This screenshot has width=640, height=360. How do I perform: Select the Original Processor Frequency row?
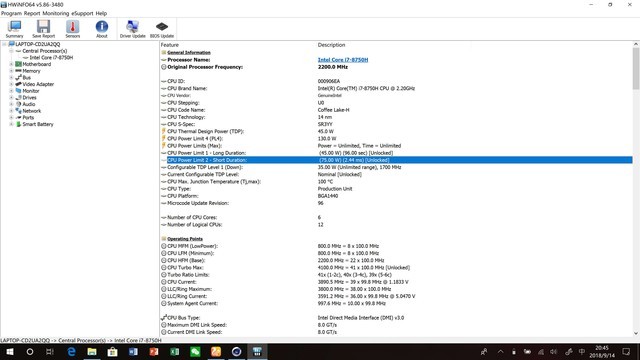[396, 67]
